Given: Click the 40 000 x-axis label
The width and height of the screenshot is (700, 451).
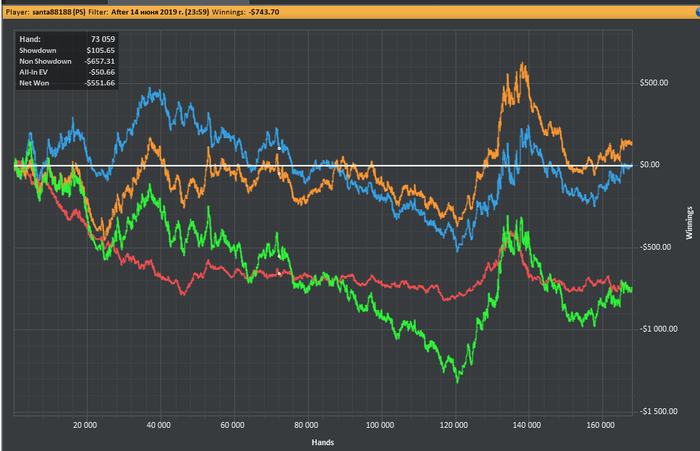Looking at the screenshot, I should [x=158, y=425].
